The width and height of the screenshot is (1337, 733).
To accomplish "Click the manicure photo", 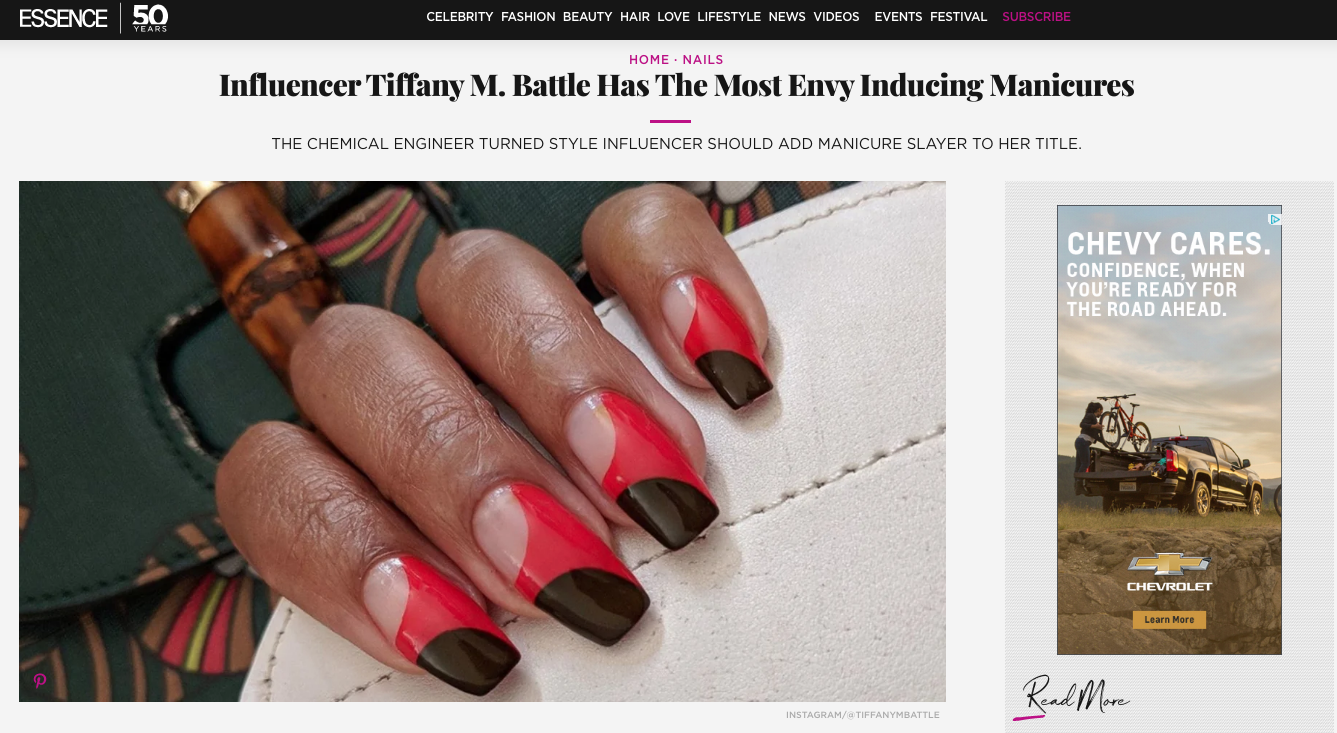I will (482, 441).
